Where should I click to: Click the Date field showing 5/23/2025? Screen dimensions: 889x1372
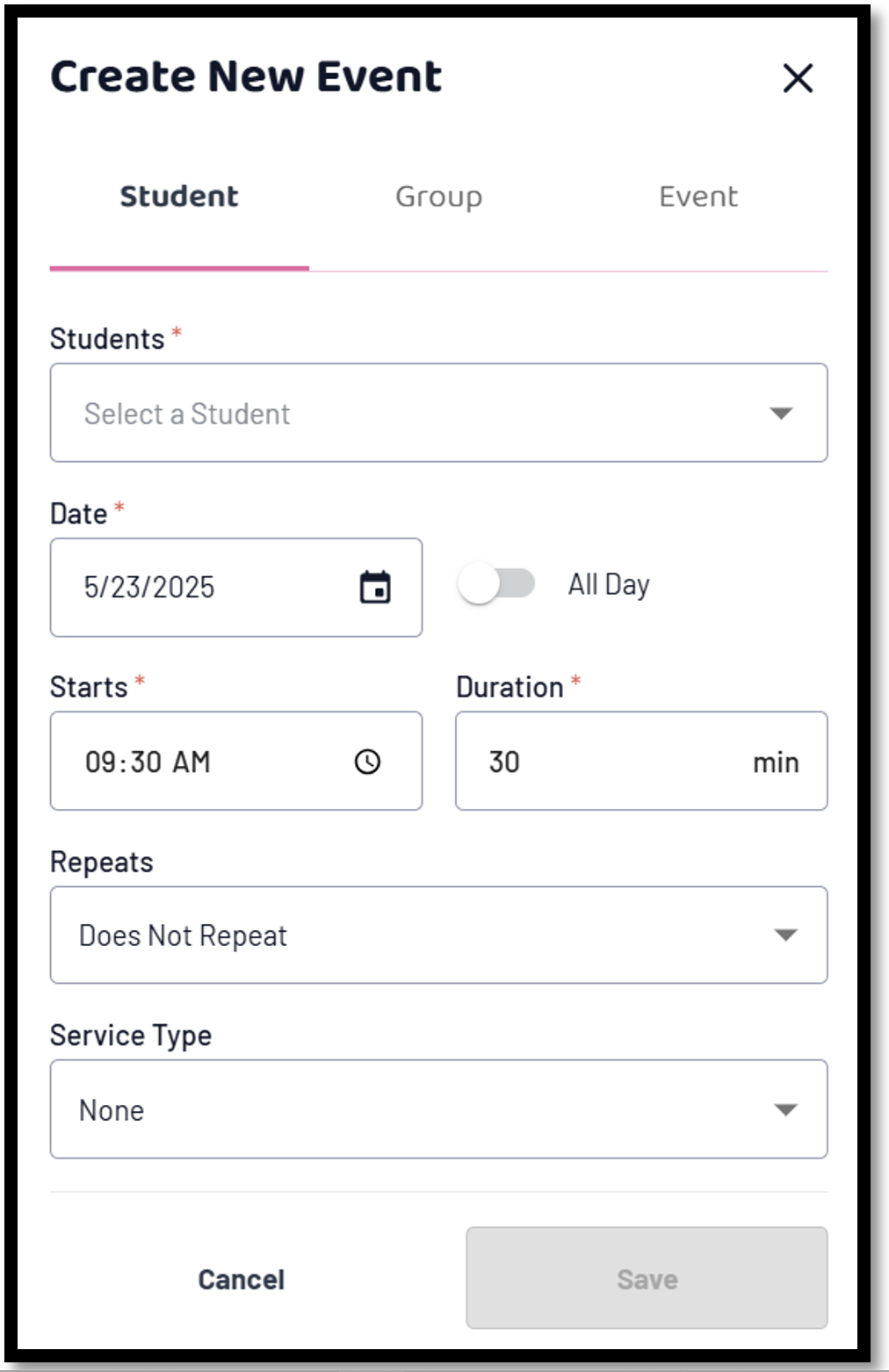(236, 588)
